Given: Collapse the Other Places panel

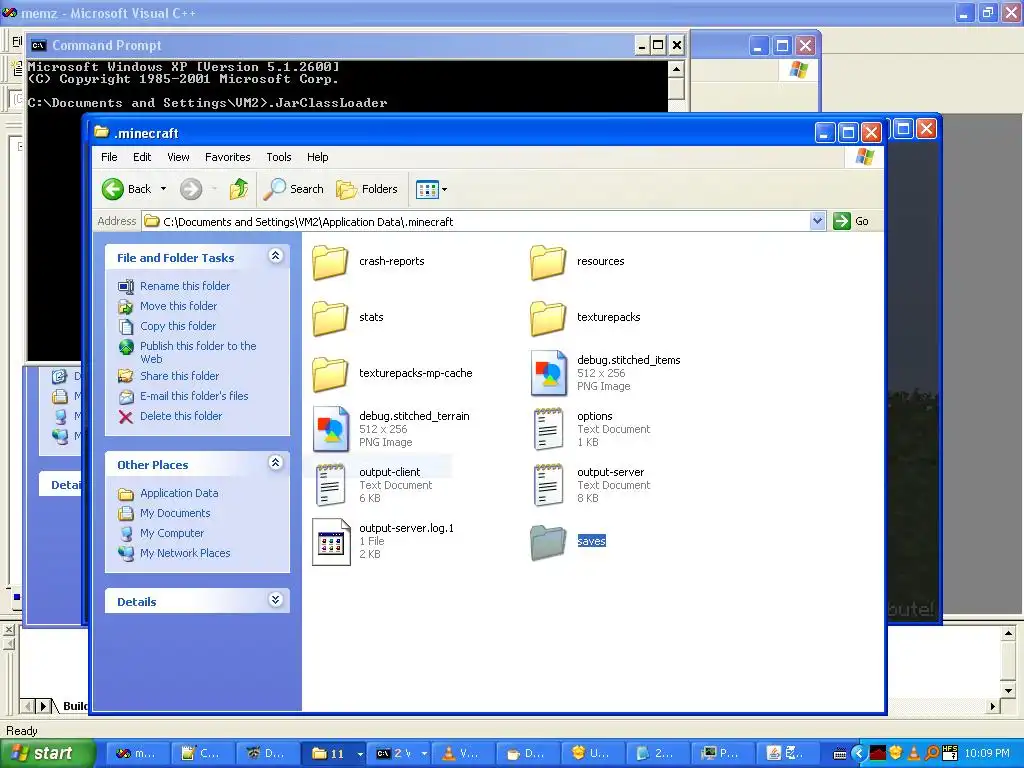Looking at the screenshot, I should pyautogui.click(x=276, y=463).
